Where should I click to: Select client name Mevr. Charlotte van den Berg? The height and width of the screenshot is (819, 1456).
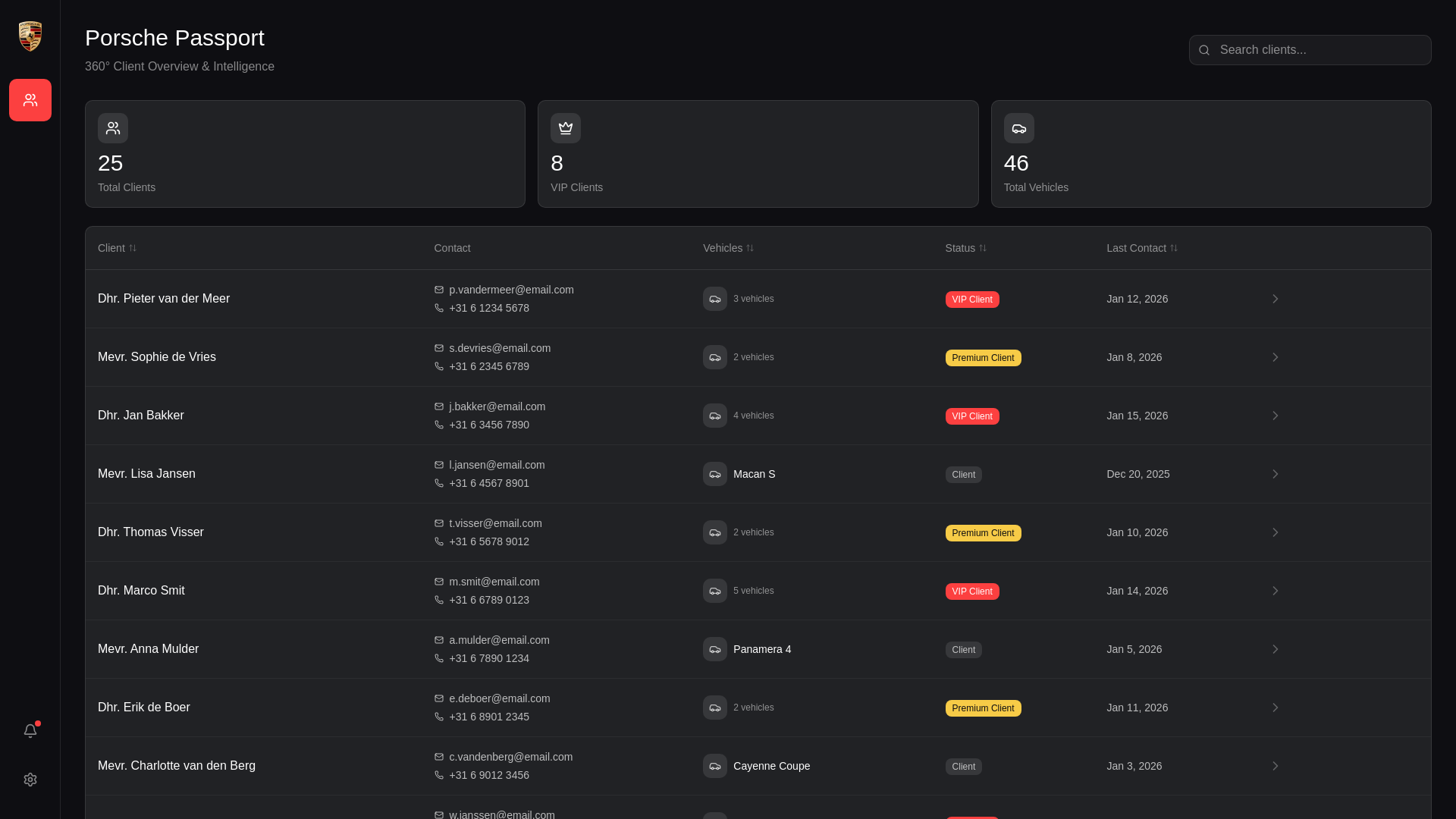(x=177, y=766)
